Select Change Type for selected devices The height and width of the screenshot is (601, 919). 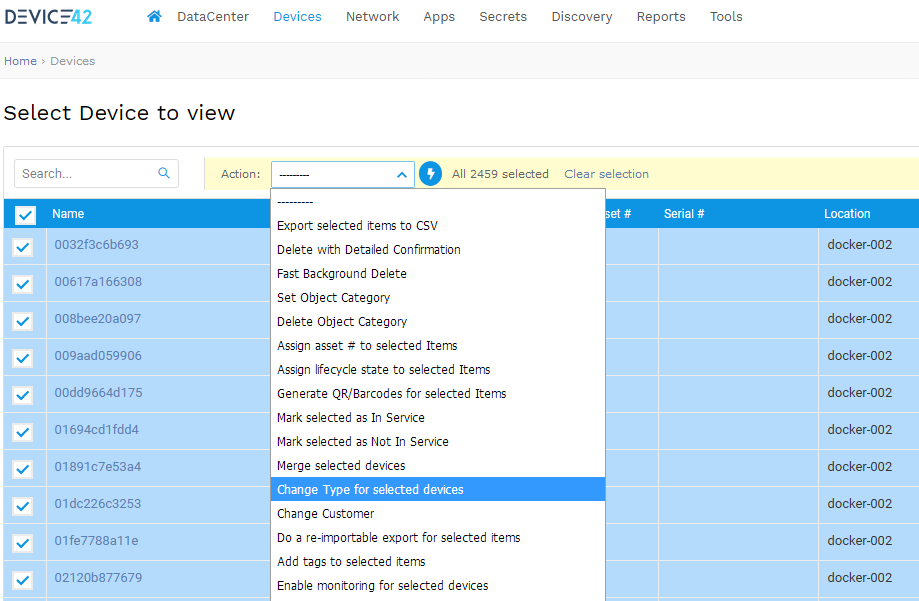click(x=370, y=490)
